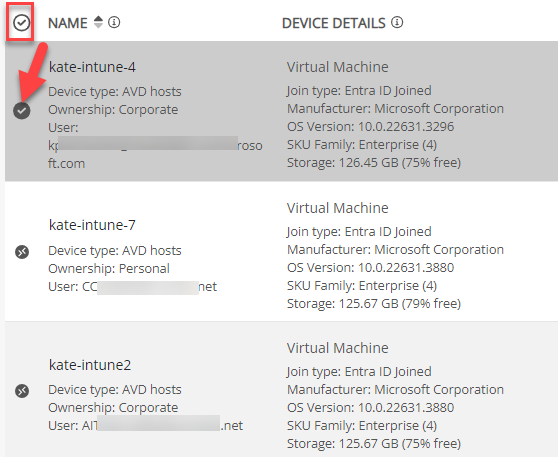
Task: Open device kate-intune2
Action: pos(90,365)
